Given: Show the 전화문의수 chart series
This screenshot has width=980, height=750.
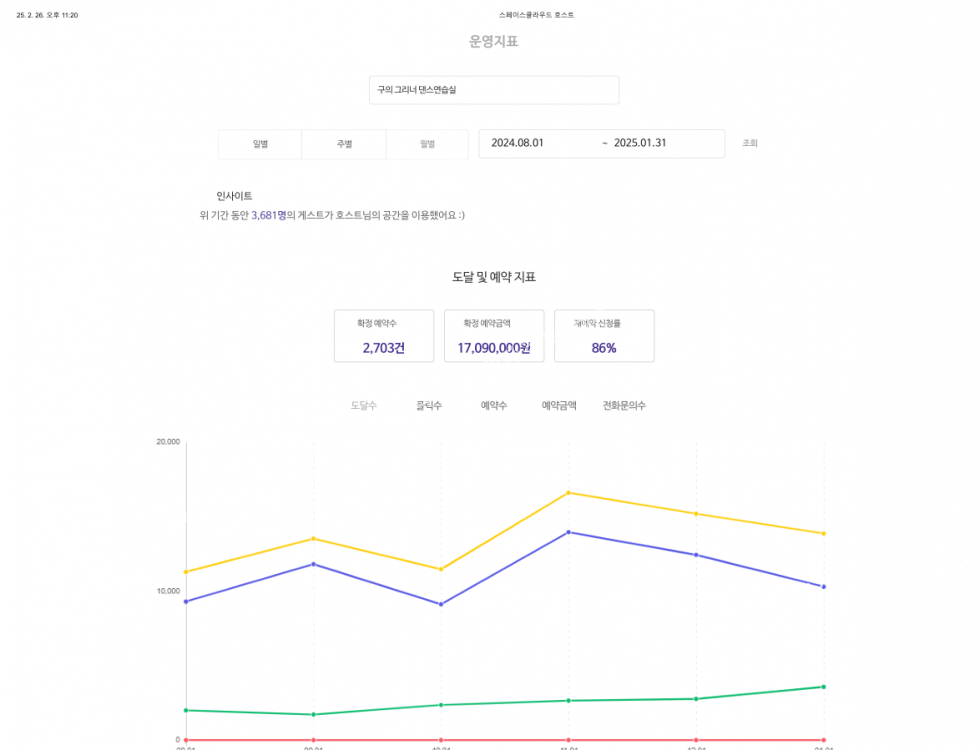Looking at the screenshot, I should [x=624, y=406].
